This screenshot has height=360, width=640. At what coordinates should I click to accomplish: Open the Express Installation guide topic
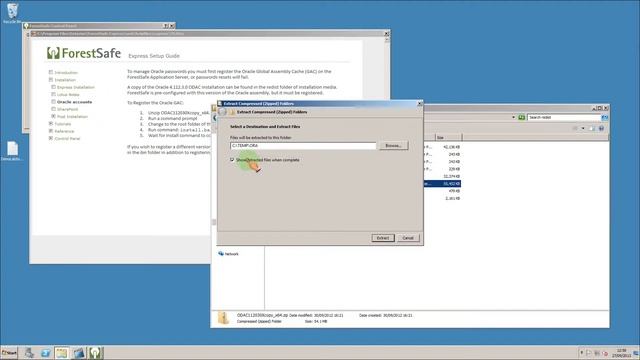76,87
